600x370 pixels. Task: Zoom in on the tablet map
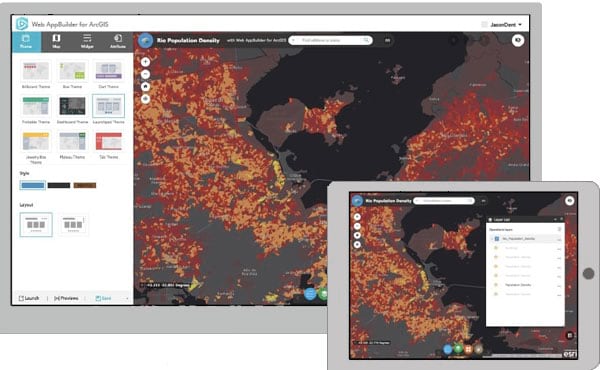point(357,217)
